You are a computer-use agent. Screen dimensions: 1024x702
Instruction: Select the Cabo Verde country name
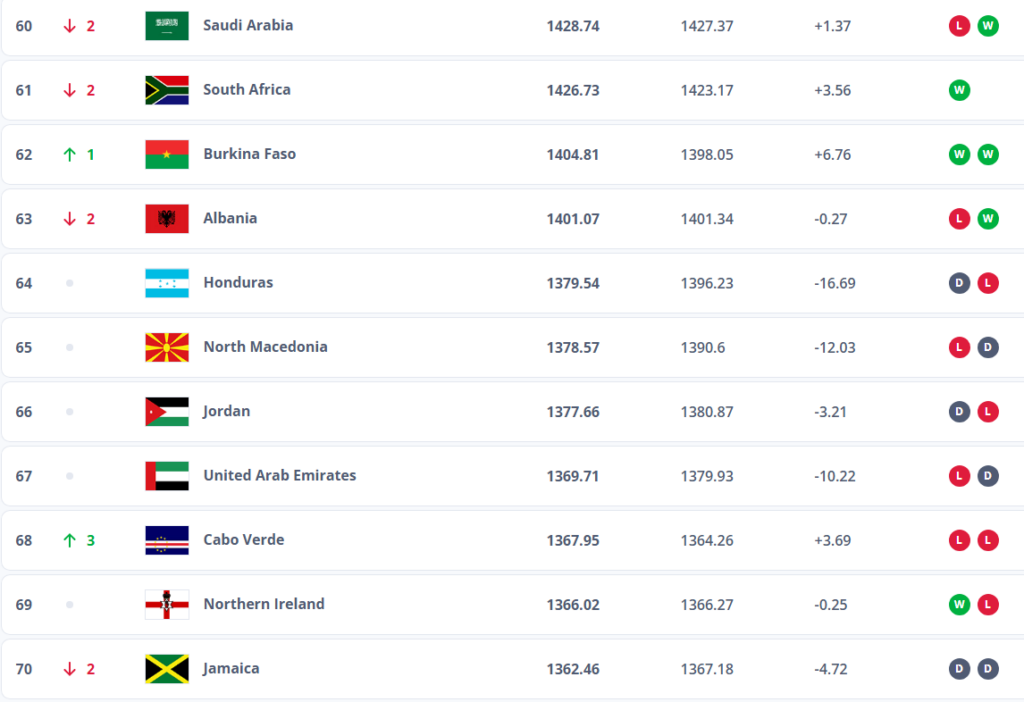[243, 540]
